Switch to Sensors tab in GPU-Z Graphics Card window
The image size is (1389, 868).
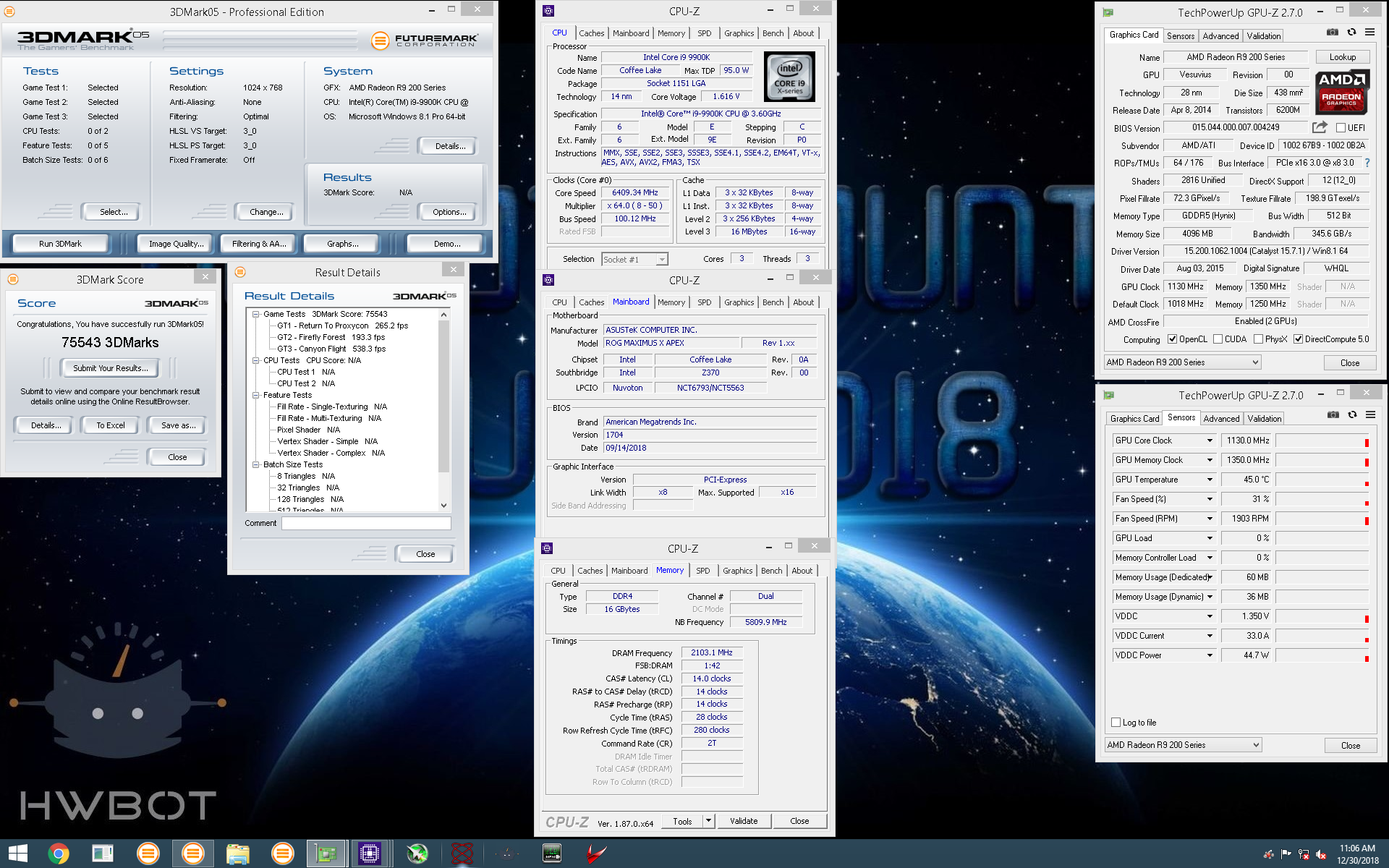click(x=1181, y=36)
